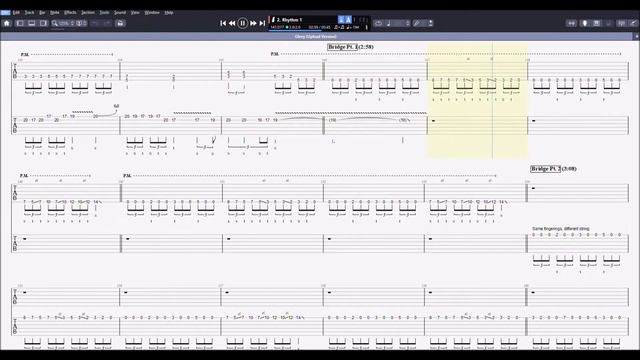Open the tuner icon
The width and height of the screenshot is (640, 360).
coord(584,23)
